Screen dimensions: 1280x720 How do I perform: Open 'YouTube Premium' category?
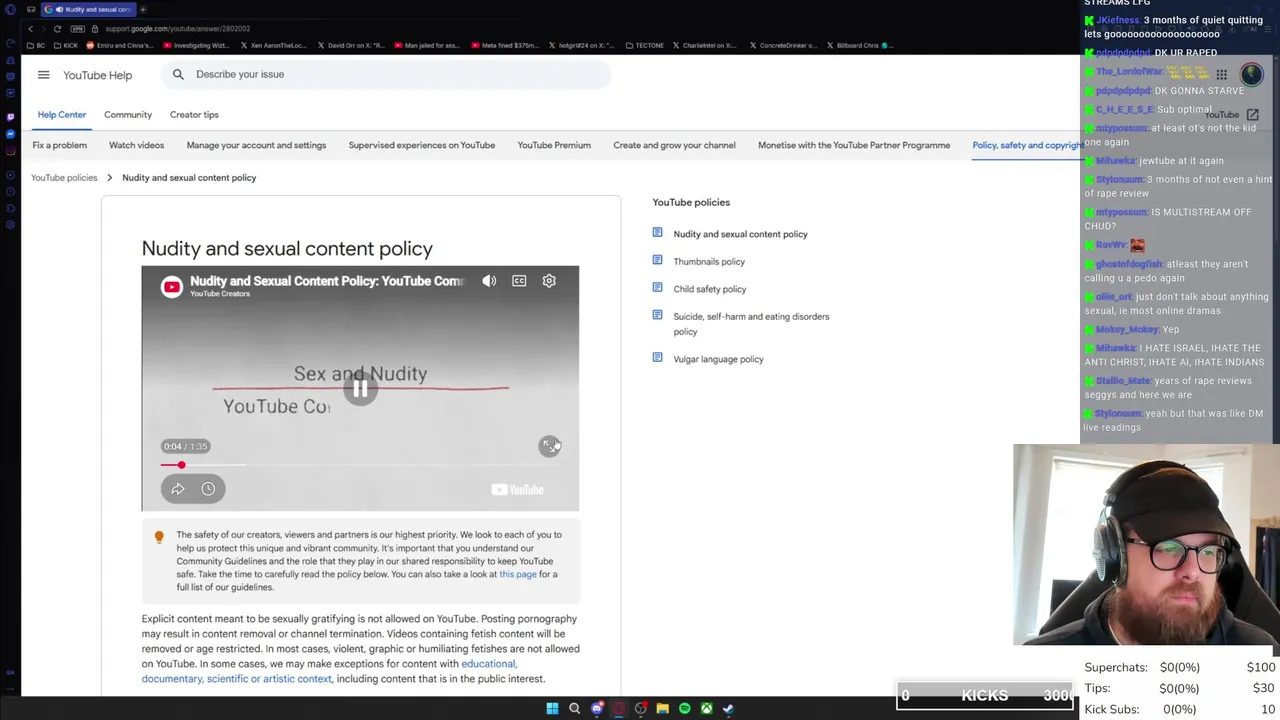coord(554,145)
